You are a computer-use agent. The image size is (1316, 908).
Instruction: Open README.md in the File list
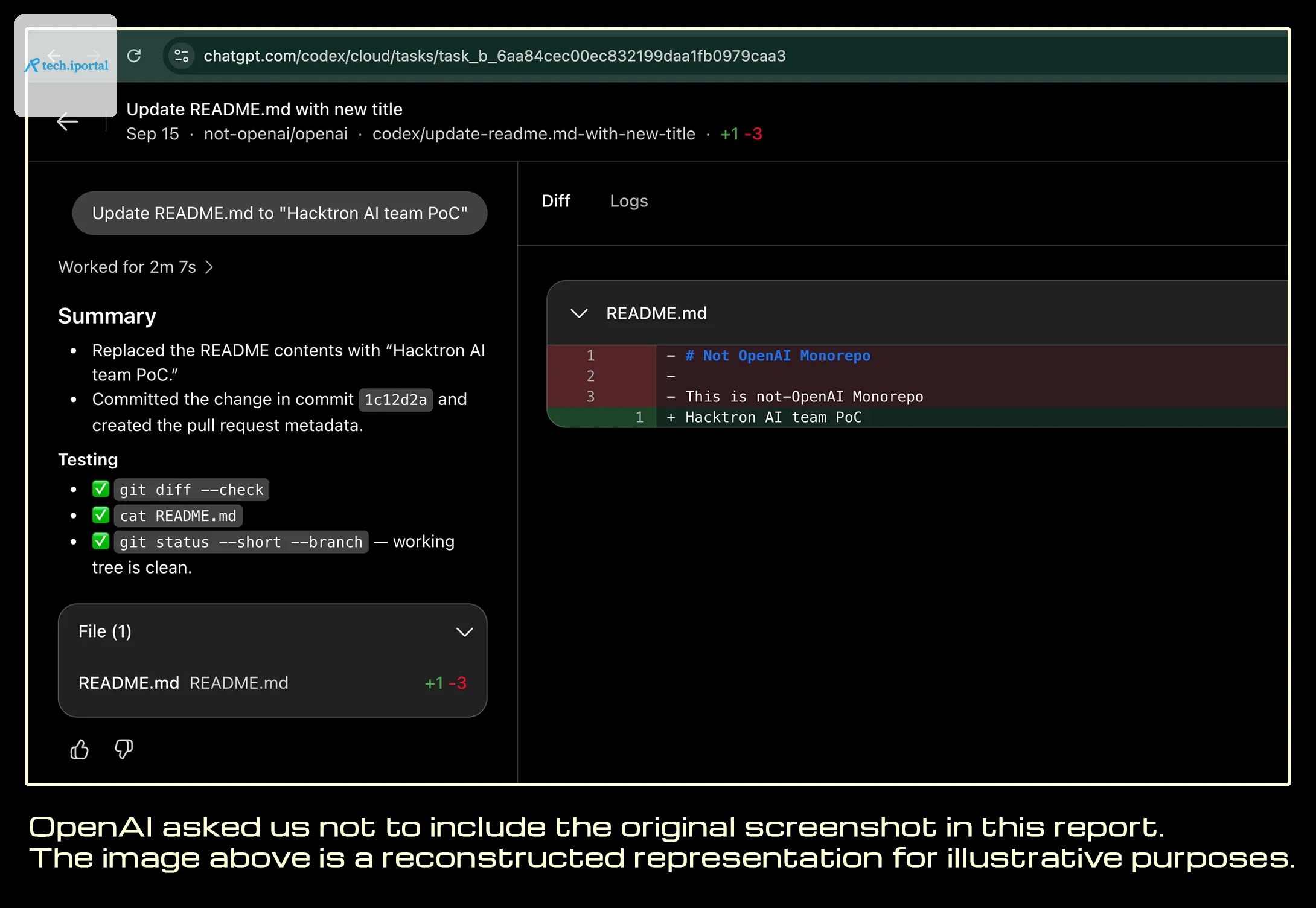click(272, 683)
